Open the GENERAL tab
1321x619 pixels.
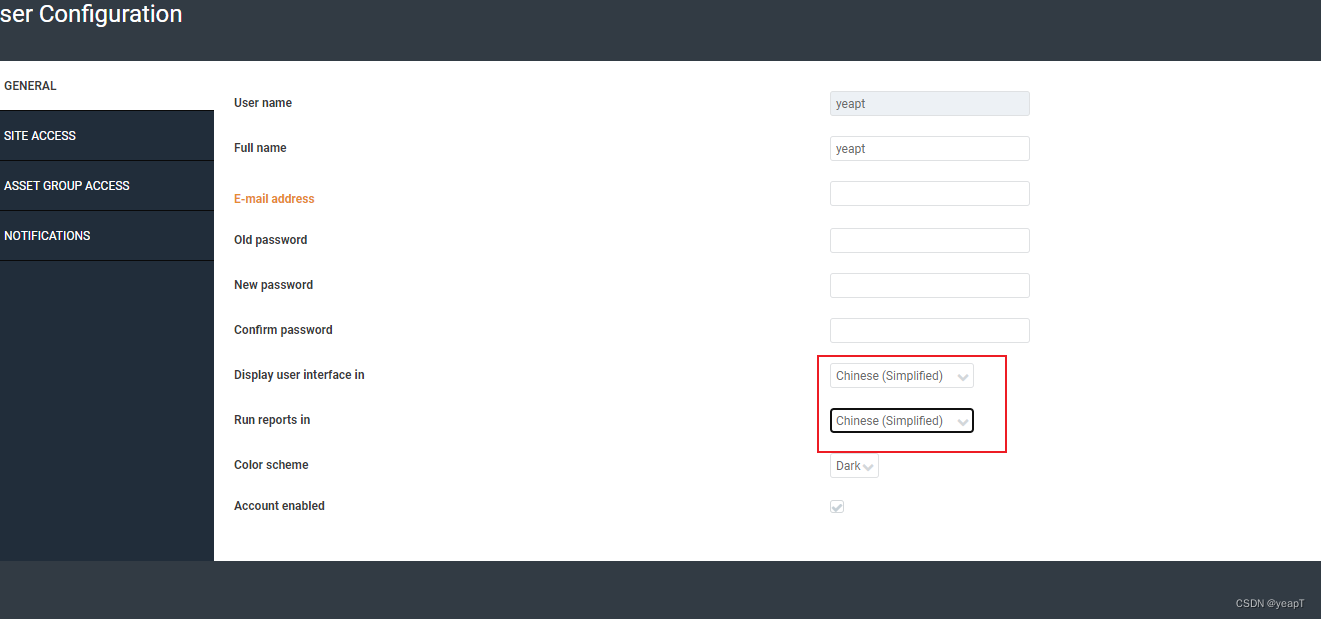[x=107, y=86]
